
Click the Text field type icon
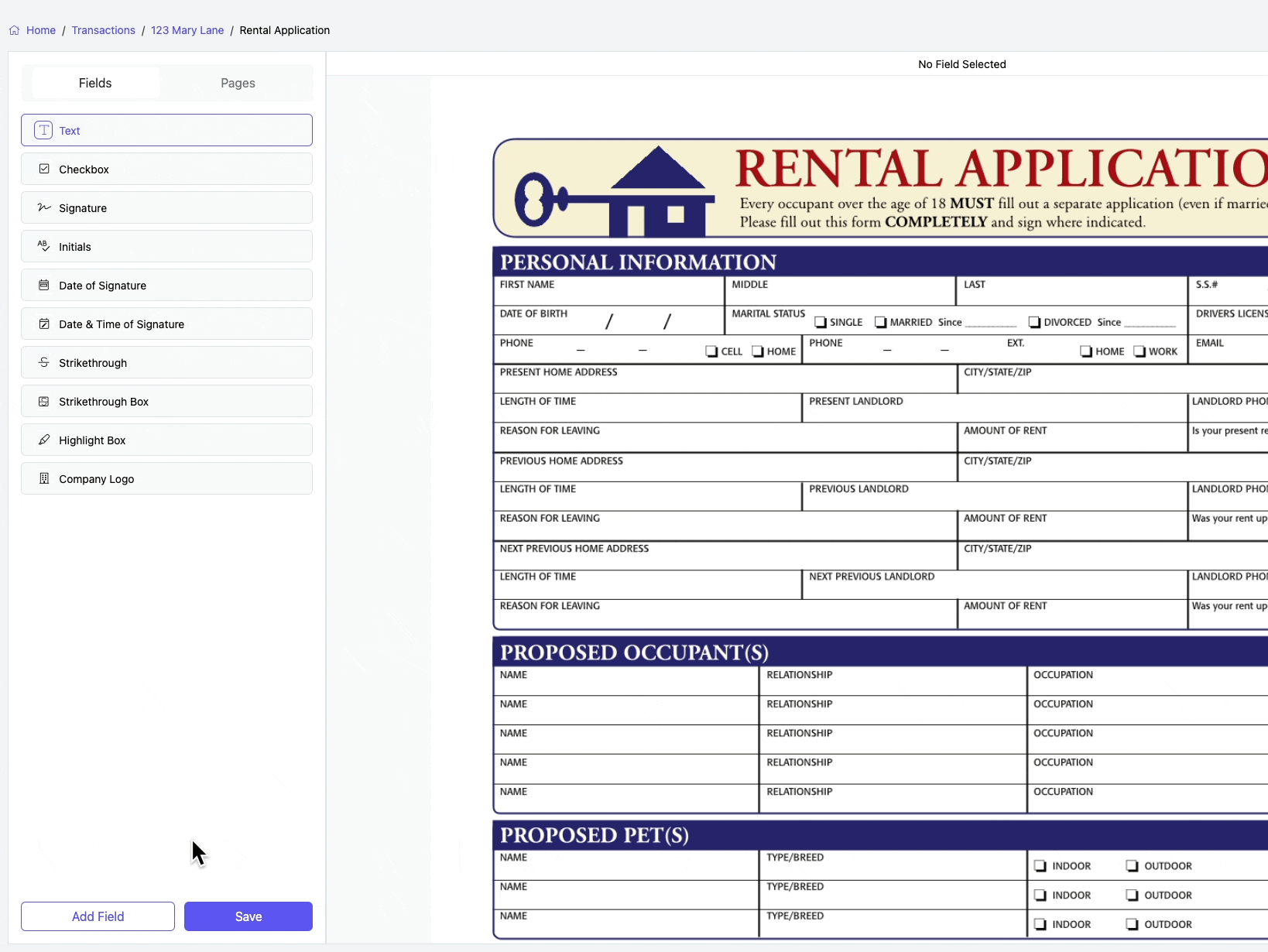[x=44, y=130]
